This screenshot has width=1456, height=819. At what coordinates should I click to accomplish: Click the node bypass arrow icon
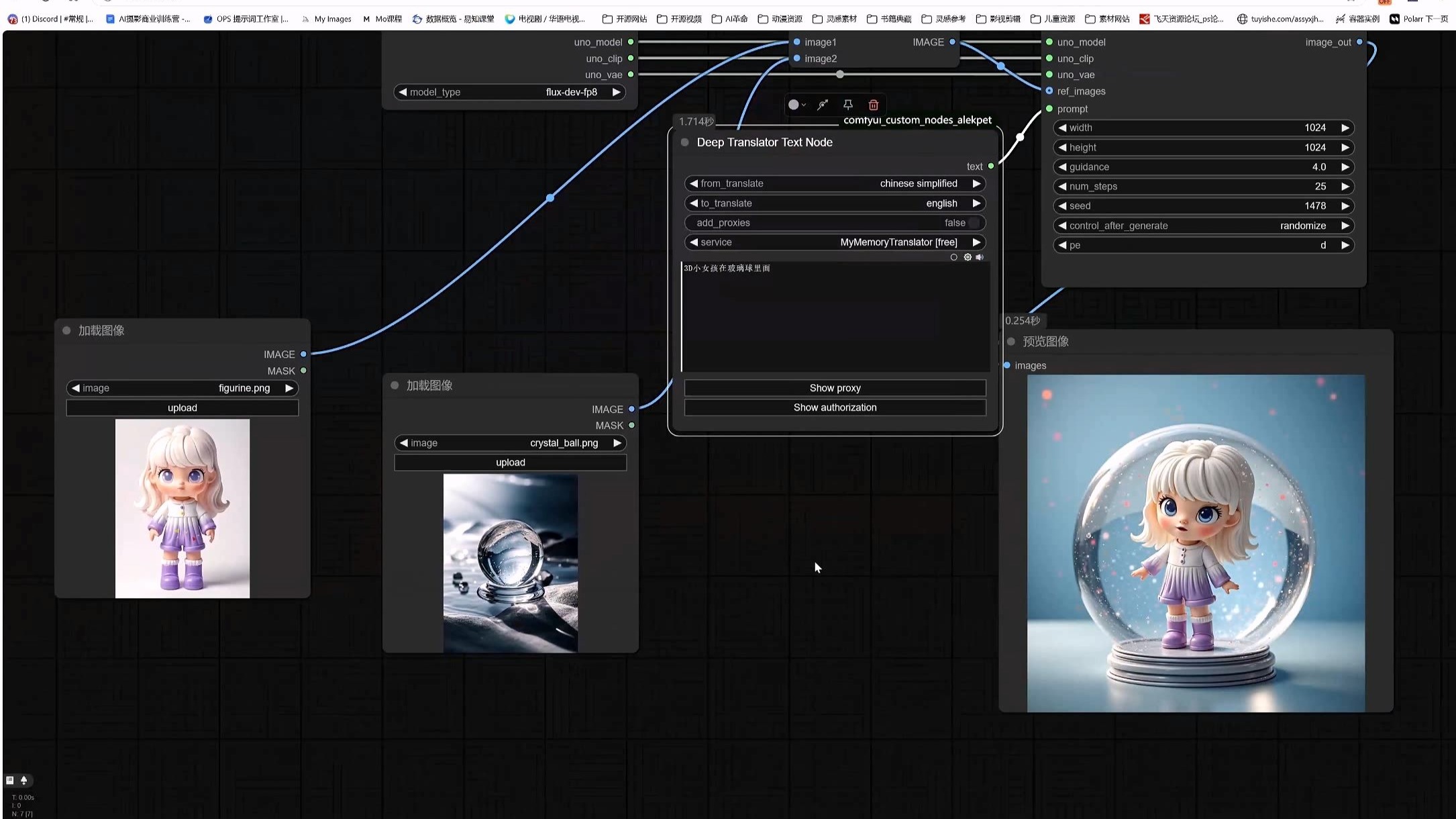coord(823,105)
